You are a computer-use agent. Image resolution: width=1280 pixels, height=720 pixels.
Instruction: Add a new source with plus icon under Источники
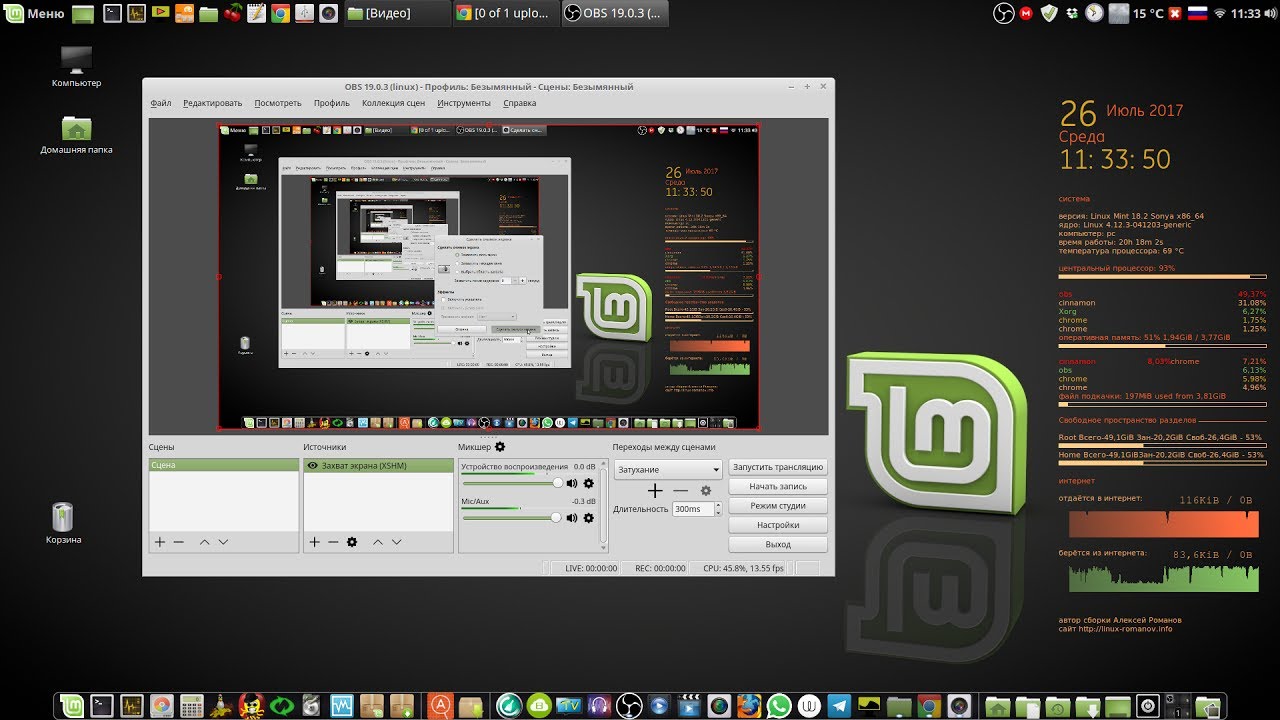point(314,541)
